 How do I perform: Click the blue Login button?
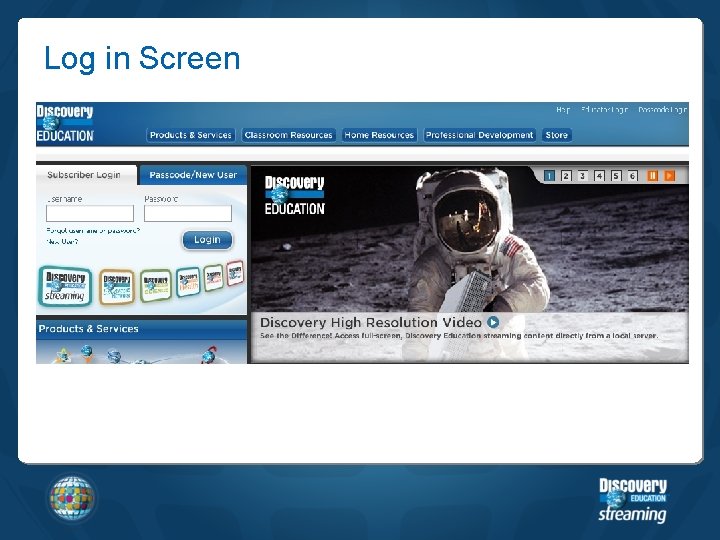pos(208,240)
